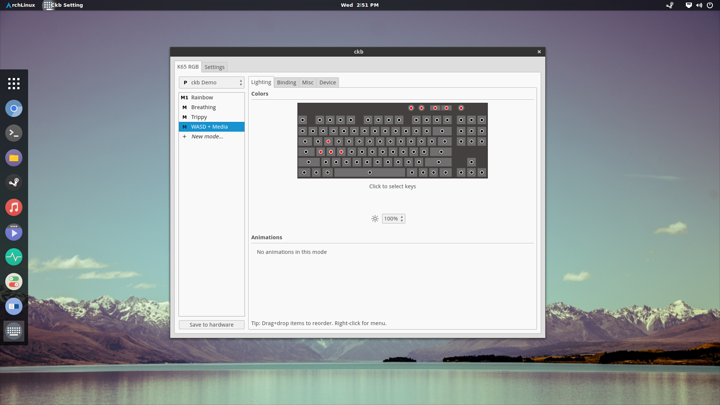Click the spacebar on keyboard layout
Screen dimensions: 720x405
coord(369,172)
